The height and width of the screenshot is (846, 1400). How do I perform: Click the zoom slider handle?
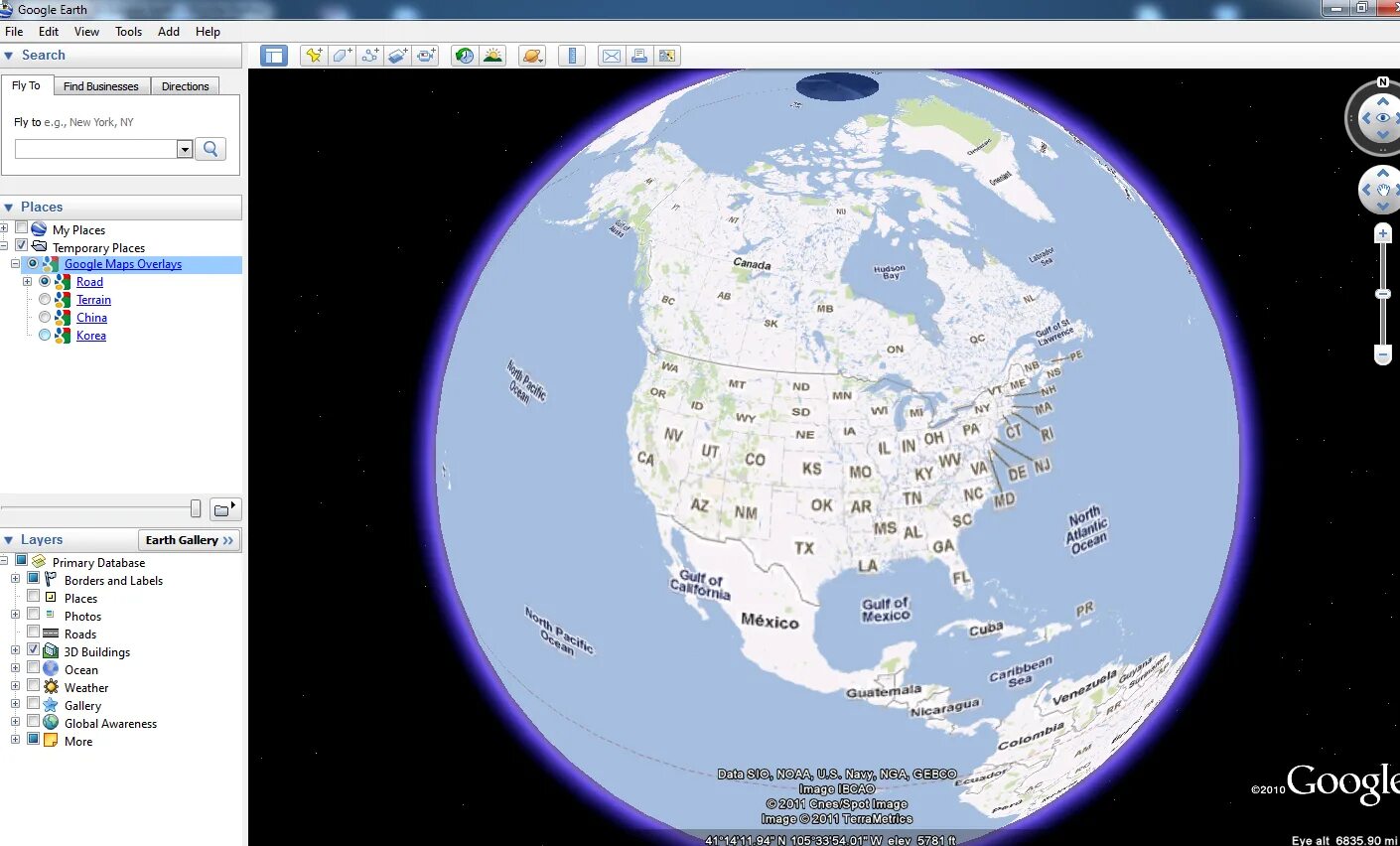(x=1383, y=295)
